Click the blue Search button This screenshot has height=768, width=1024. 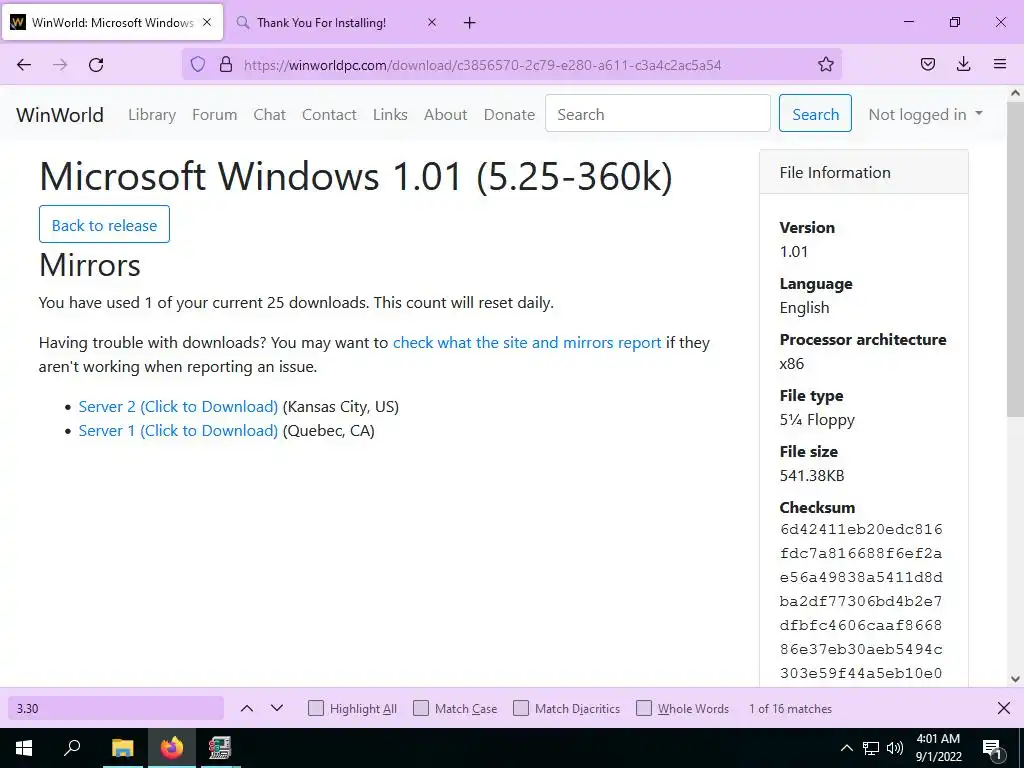pos(815,113)
